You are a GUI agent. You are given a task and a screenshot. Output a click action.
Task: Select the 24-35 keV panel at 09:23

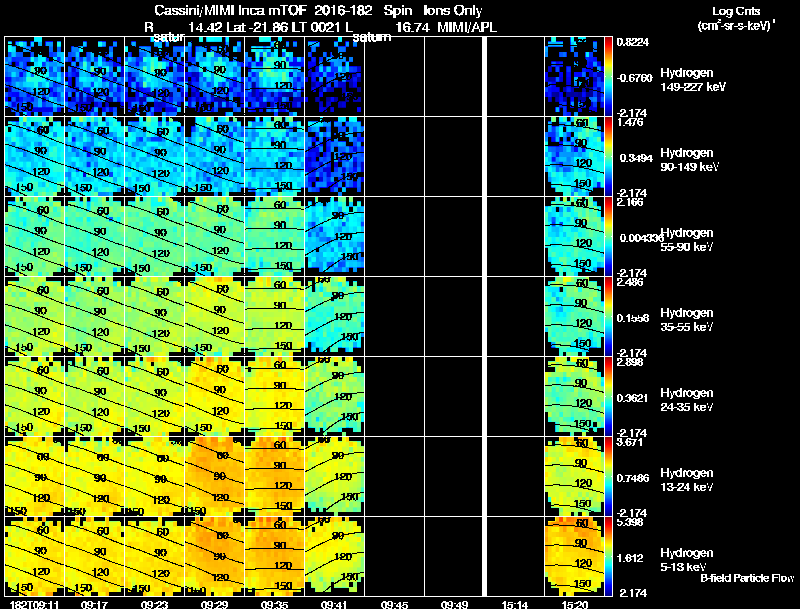155,396
